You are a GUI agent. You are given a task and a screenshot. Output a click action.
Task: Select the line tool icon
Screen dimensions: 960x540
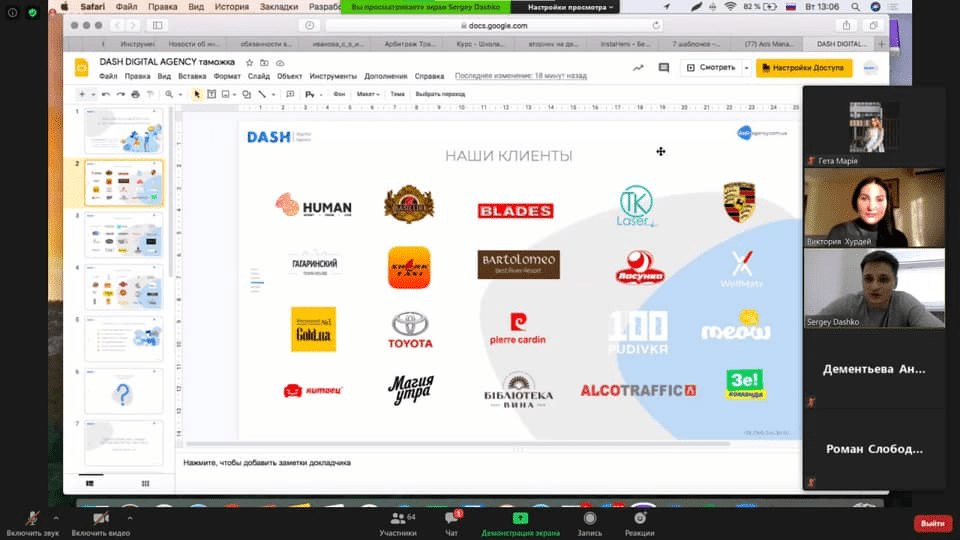click(x=262, y=94)
